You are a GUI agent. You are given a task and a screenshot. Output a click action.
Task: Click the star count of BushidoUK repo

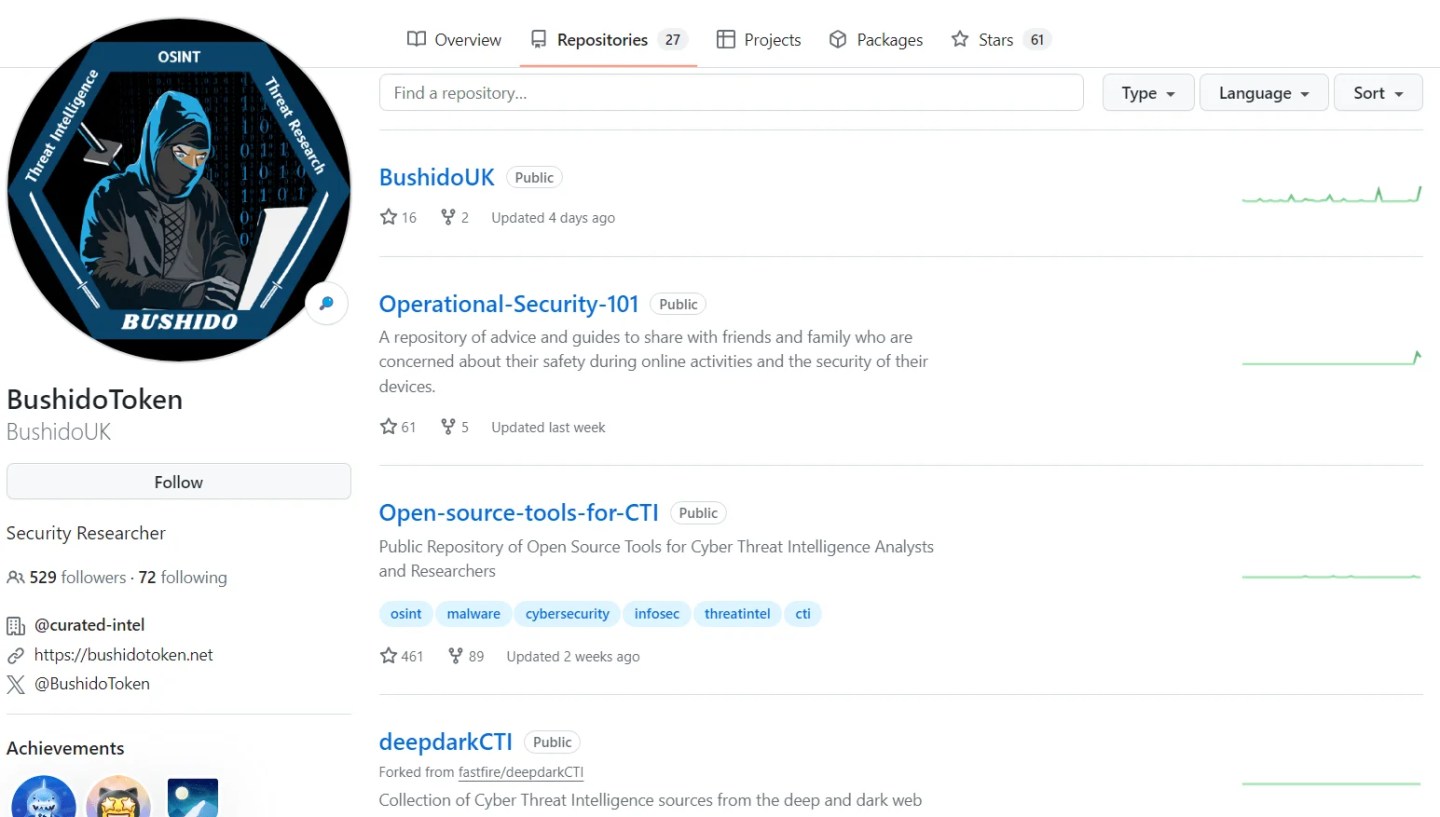399,217
